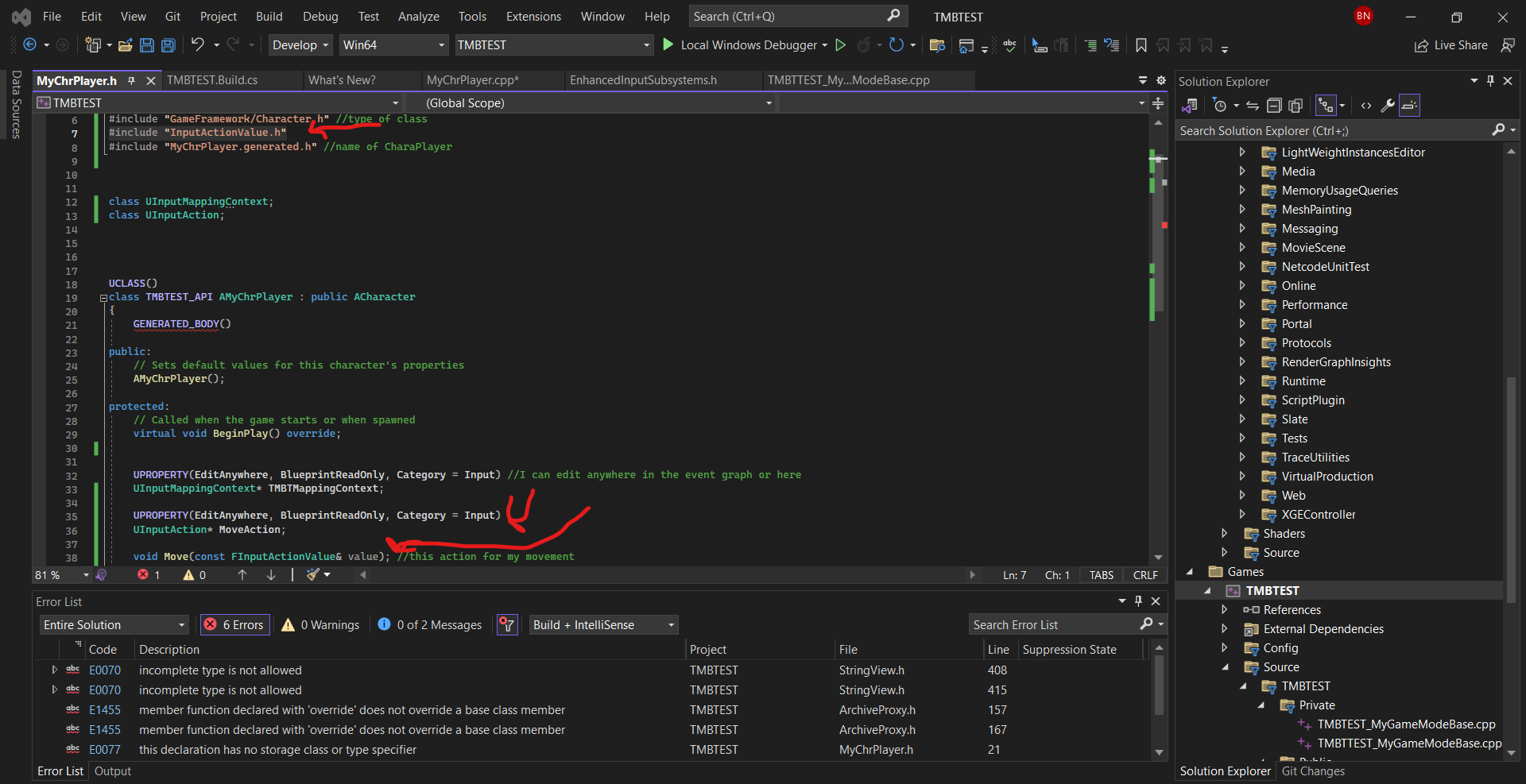Toggle auto-hide pin on Error List panel
1526x784 pixels.
pyautogui.click(x=1138, y=601)
